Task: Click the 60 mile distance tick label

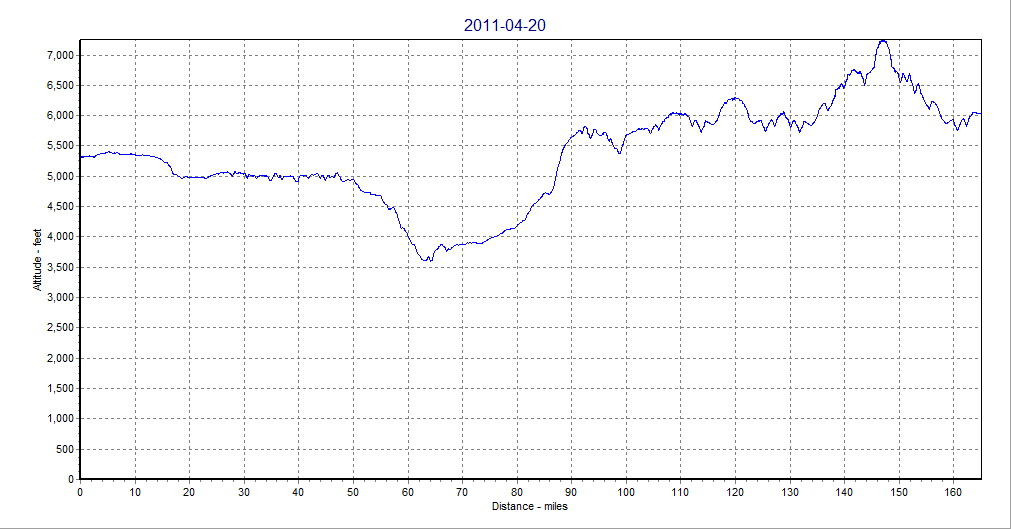Action: 407,492
